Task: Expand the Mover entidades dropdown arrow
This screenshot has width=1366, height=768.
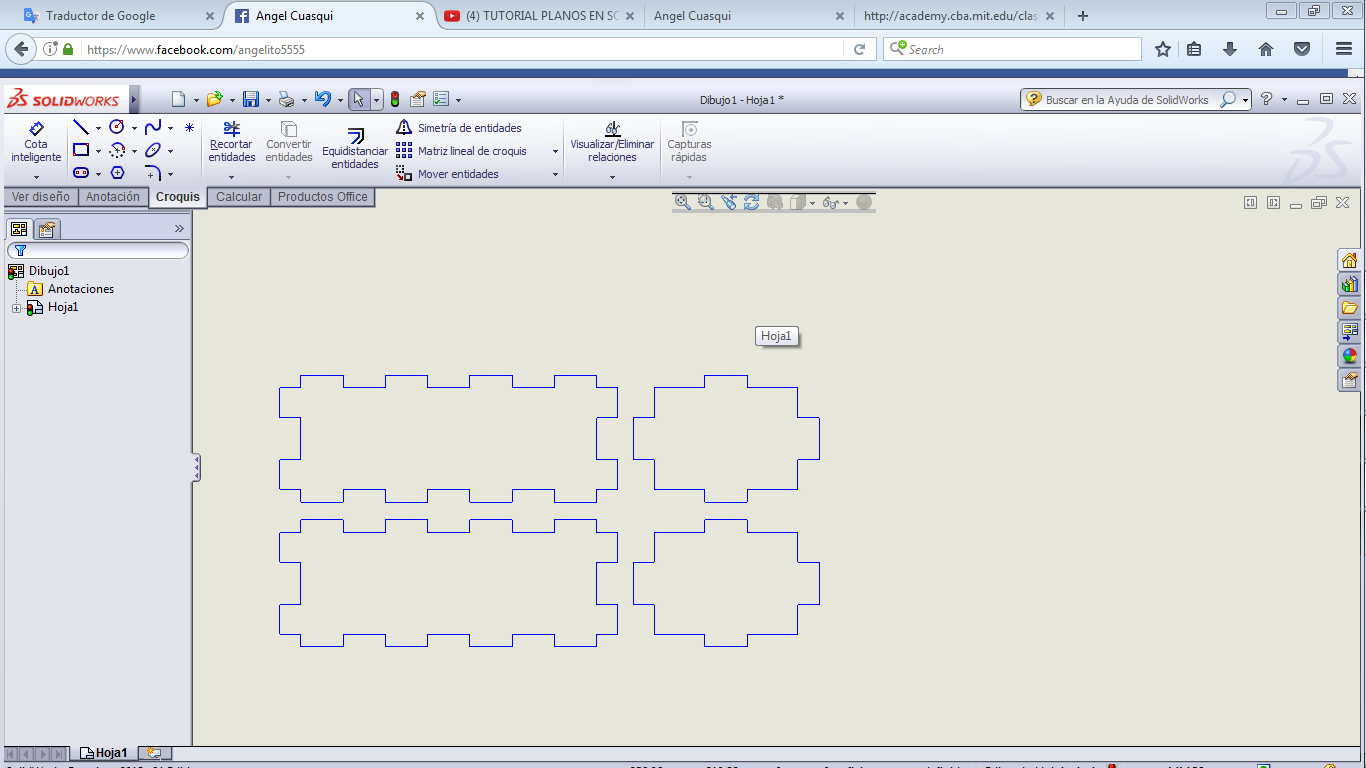Action: (556, 174)
